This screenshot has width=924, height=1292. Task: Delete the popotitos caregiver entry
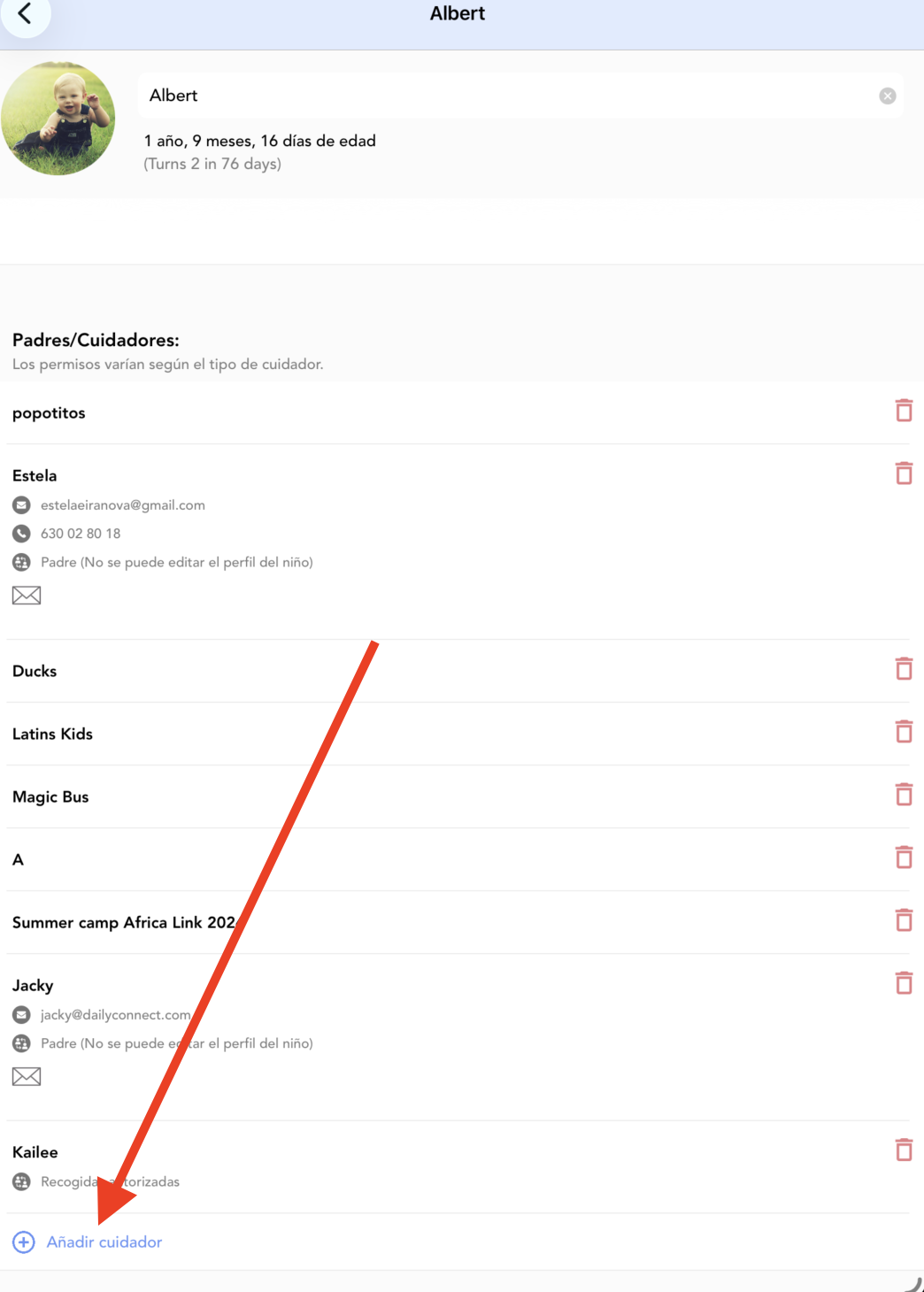click(904, 411)
